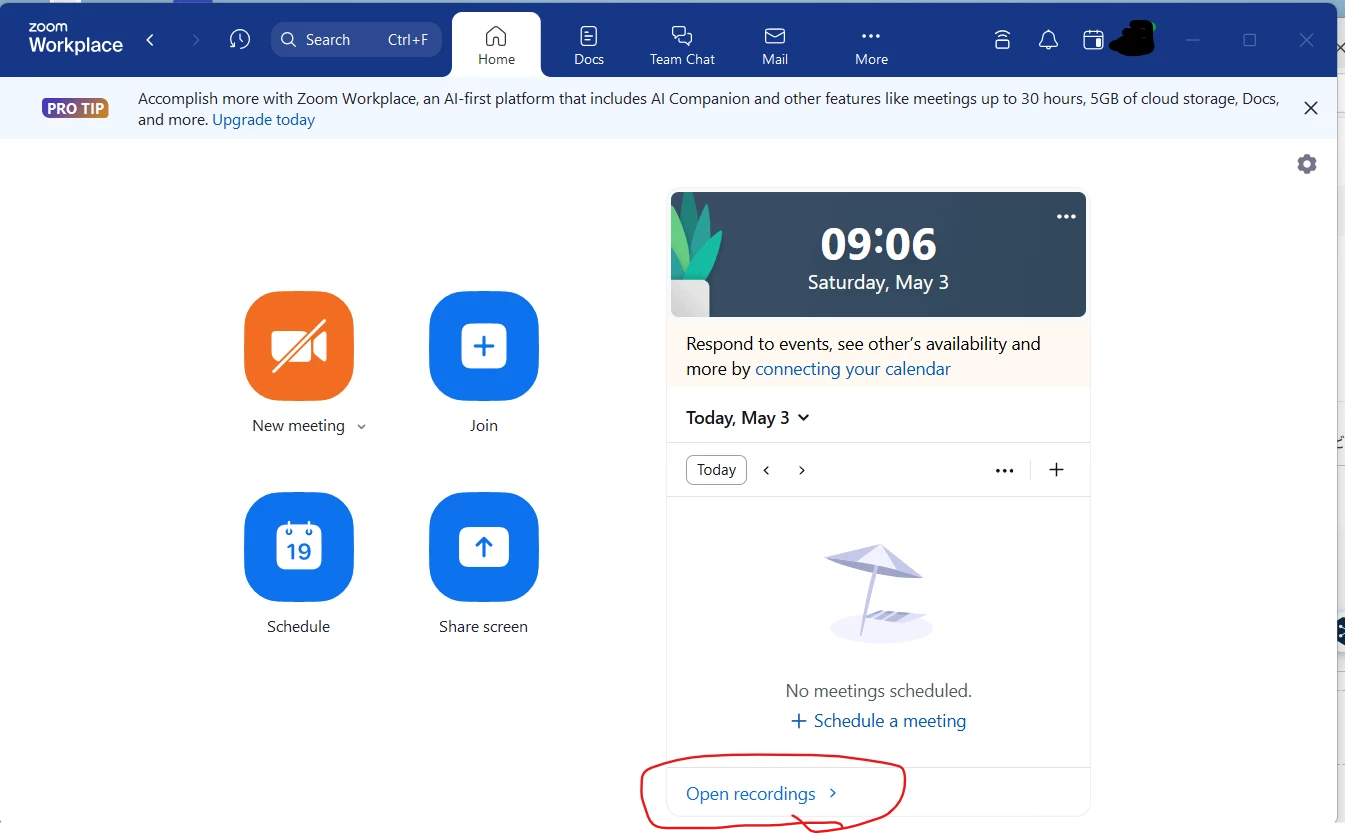Image resolution: width=1345 pixels, height=834 pixels.
Task: Open the Schedule calendar icon
Action: tap(299, 547)
